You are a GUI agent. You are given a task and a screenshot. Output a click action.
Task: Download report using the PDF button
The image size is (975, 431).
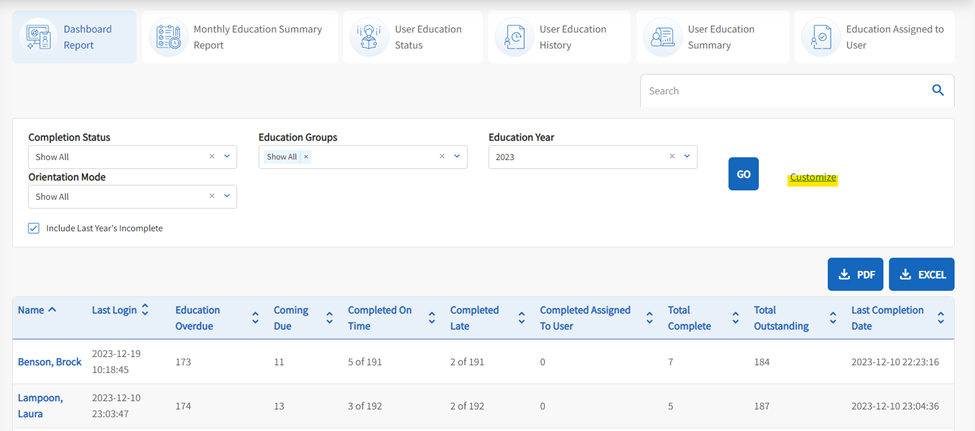(x=855, y=275)
